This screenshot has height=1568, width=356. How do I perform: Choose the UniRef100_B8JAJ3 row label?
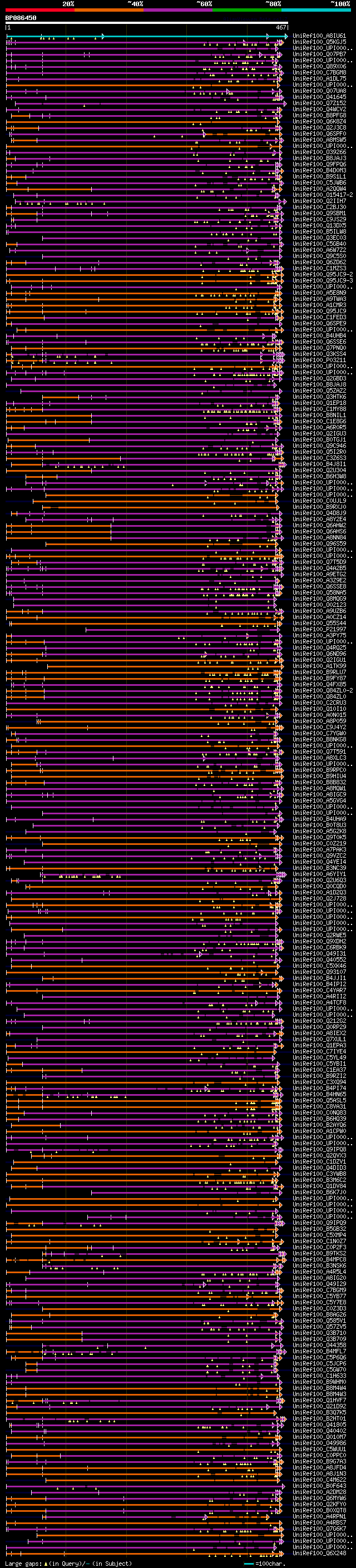point(319,159)
